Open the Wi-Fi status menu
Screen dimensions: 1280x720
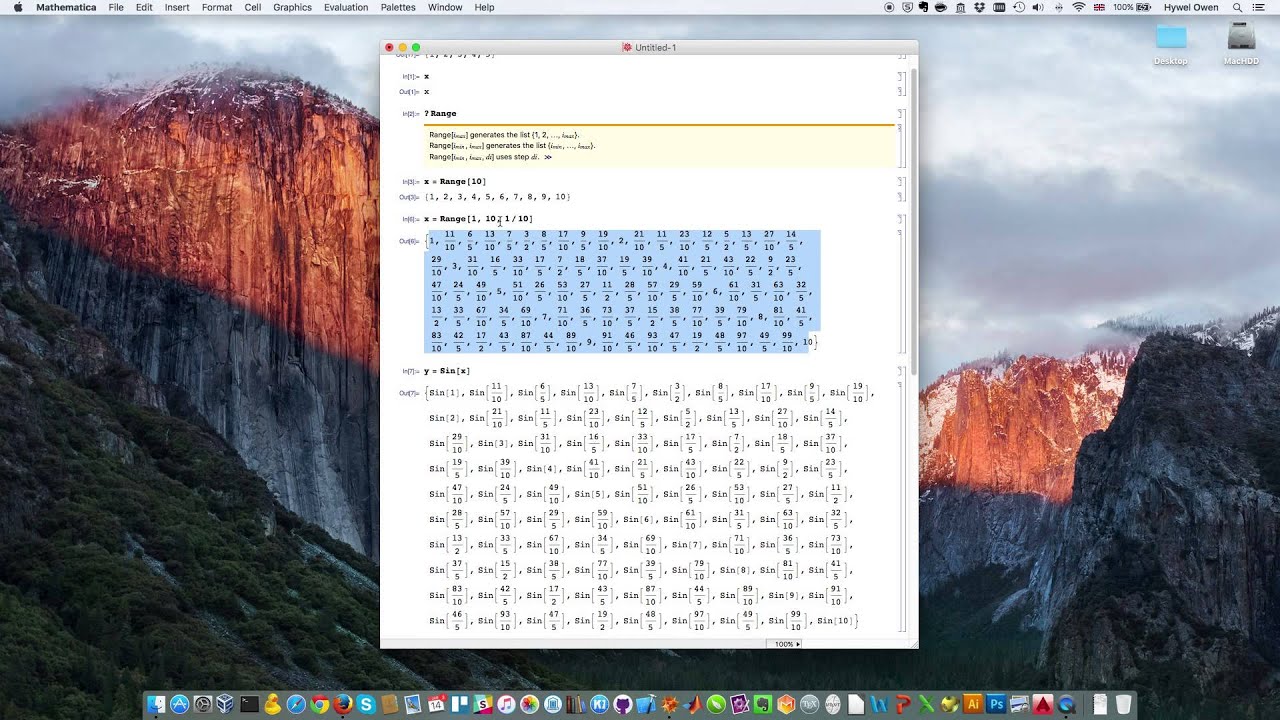pos(1078,7)
